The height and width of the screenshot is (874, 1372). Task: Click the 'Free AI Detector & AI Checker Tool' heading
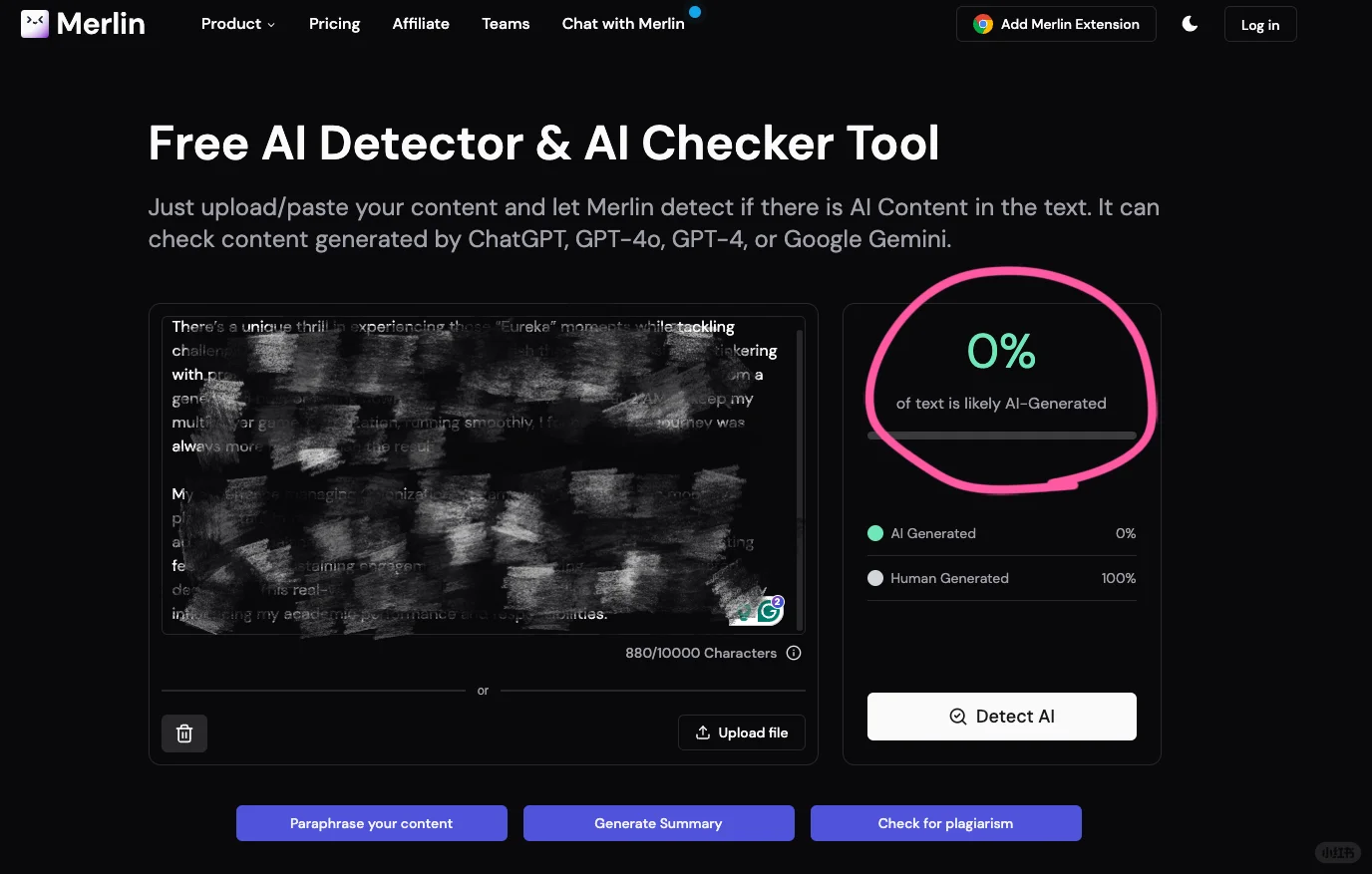point(544,144)
